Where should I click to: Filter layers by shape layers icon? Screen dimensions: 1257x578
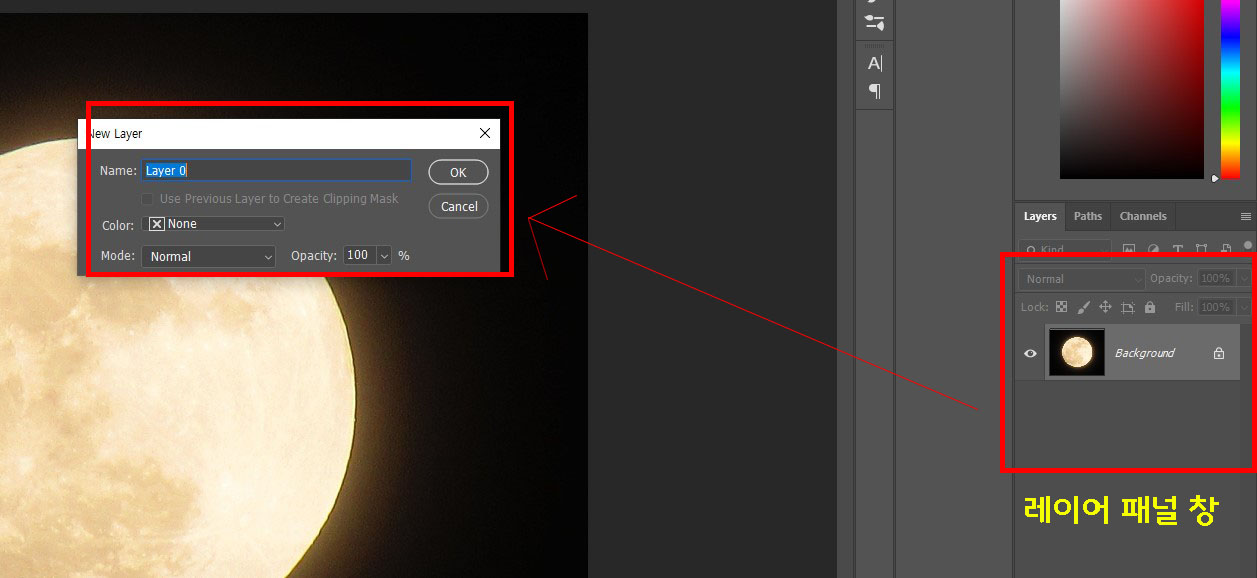tap(1201, 249)
